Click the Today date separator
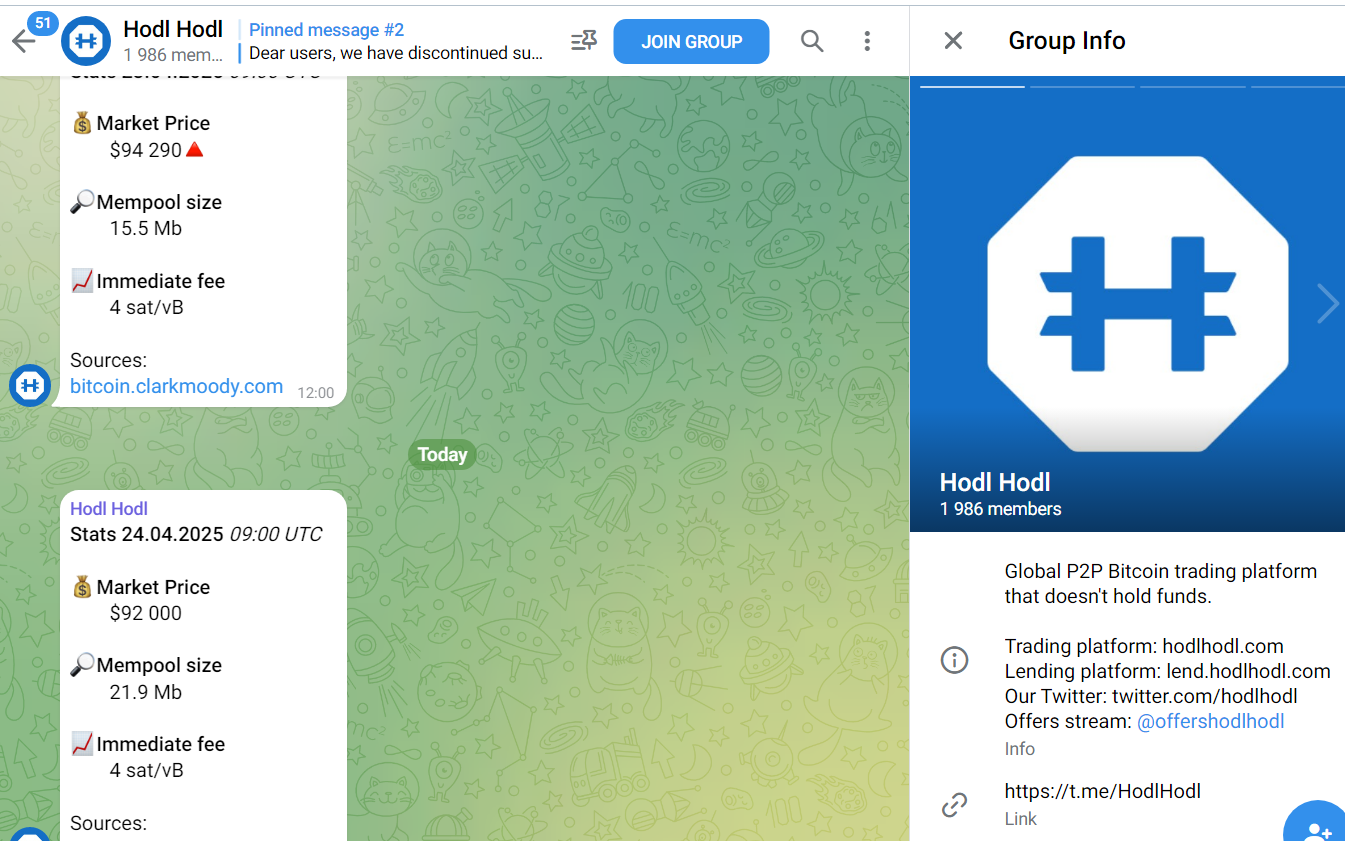The height and width of the screenshot is (841, 1345). pyautogui.click(x=442, y=454)
